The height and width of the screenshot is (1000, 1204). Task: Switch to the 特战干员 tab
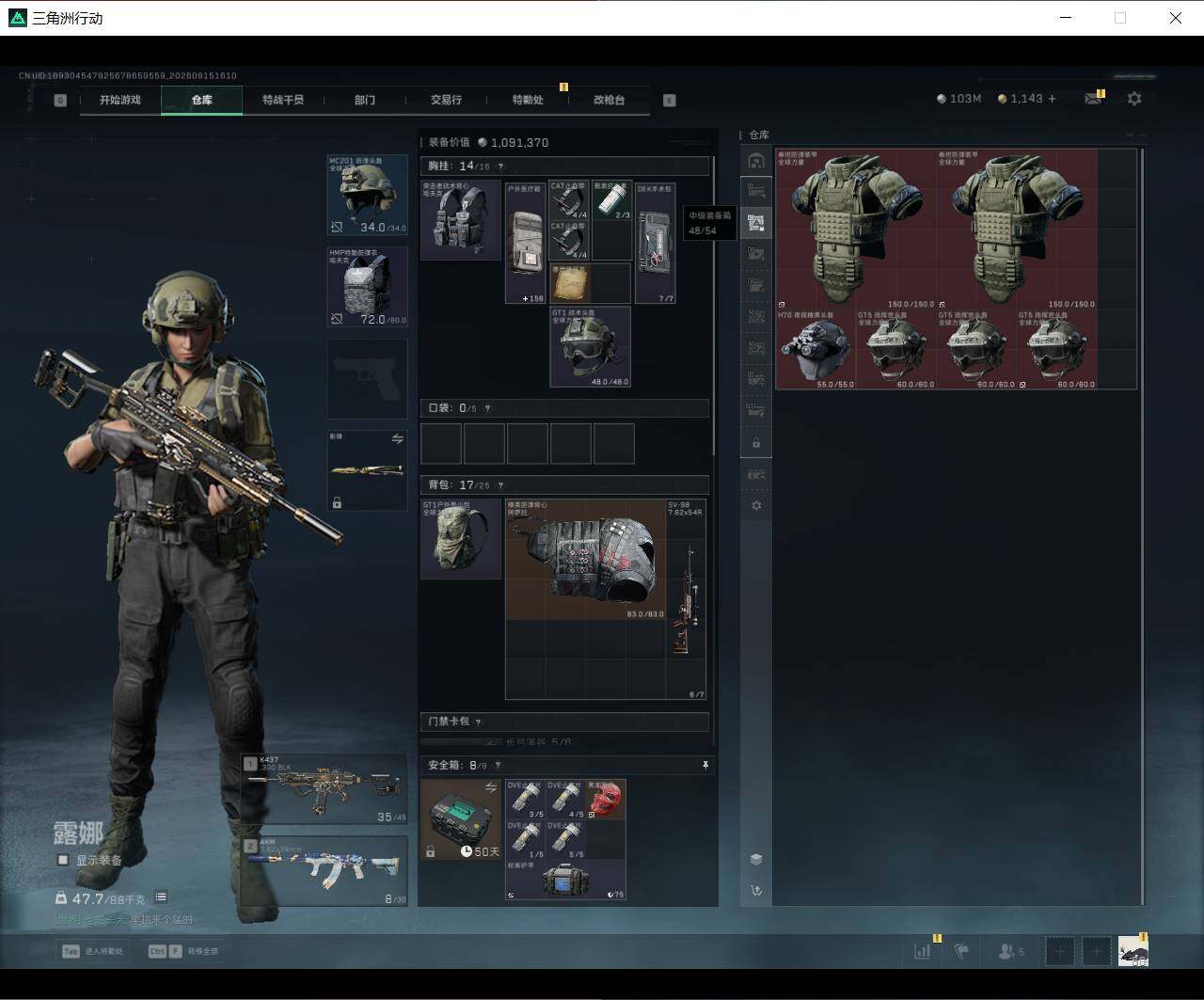(283, 100)
